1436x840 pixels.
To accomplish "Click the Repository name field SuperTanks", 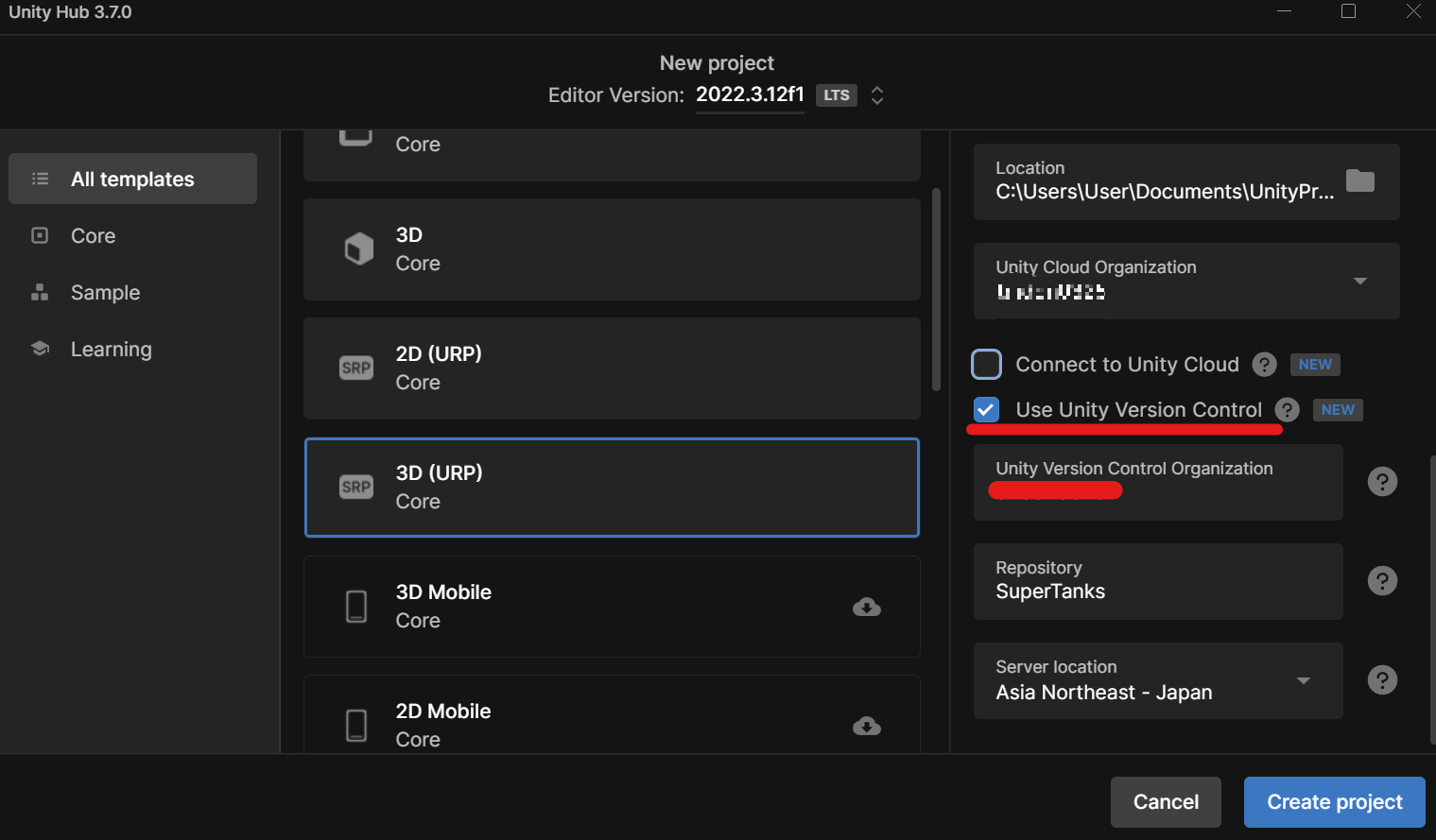I will [1158, 581].
